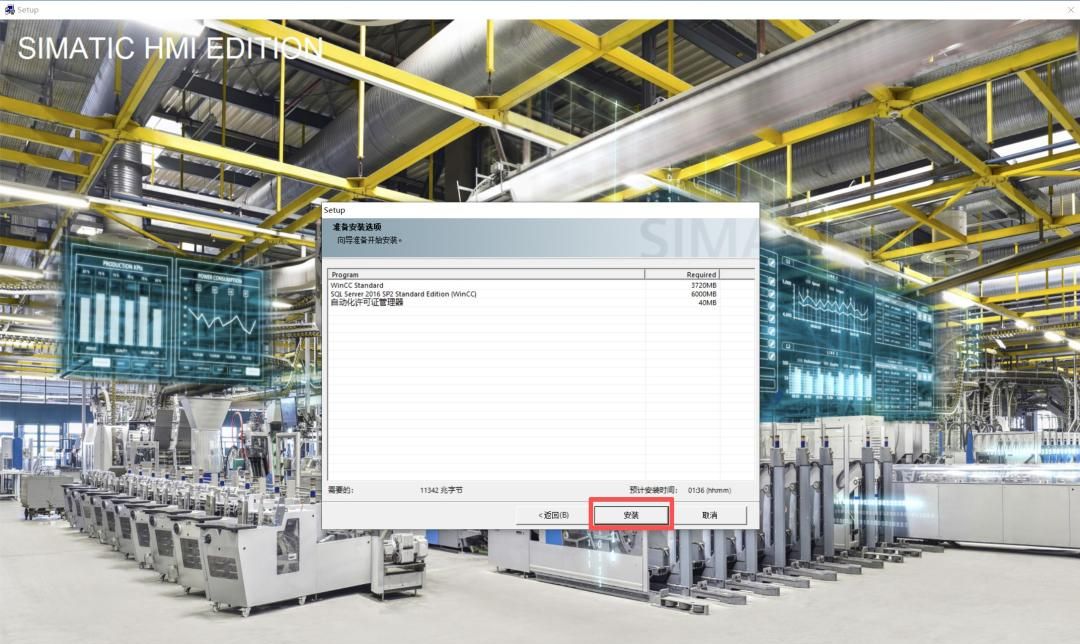Select the 自动化许可证管理器 row

click(367, 302)
